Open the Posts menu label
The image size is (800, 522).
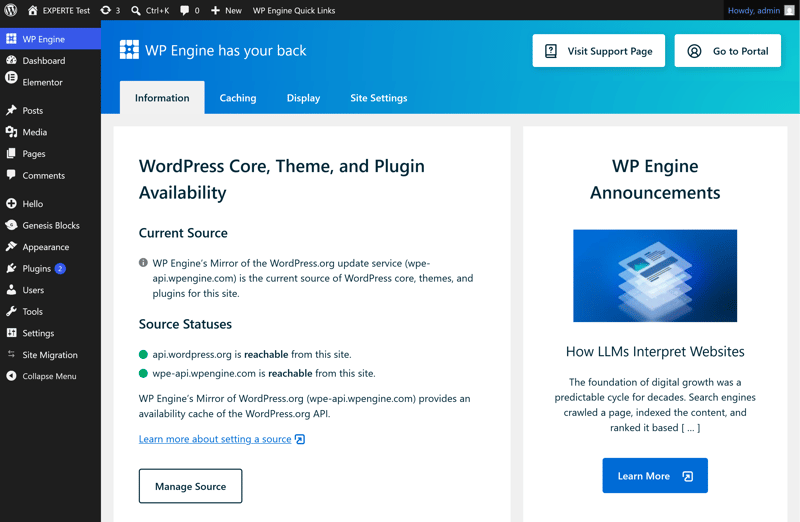tap(33, 111)
